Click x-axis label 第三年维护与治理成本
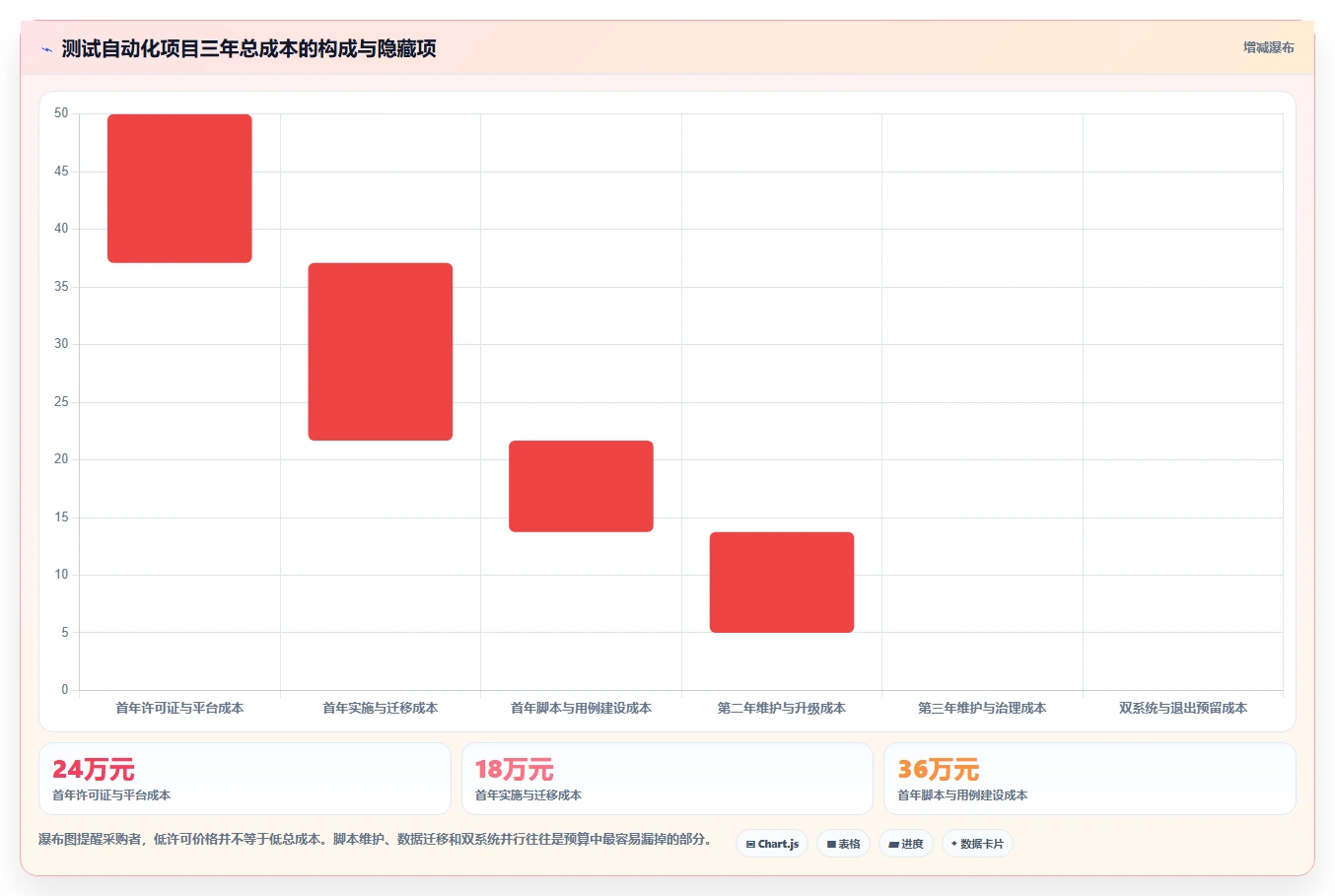This screenshot has height=896, width=1335. point(982,708)
